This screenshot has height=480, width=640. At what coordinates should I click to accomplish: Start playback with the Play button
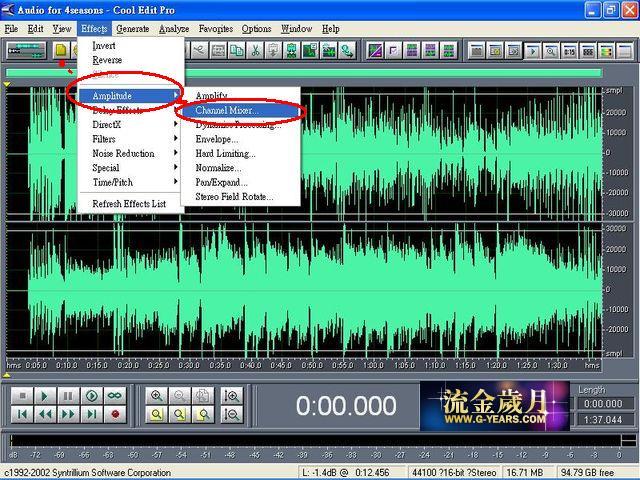coord(45,396)
